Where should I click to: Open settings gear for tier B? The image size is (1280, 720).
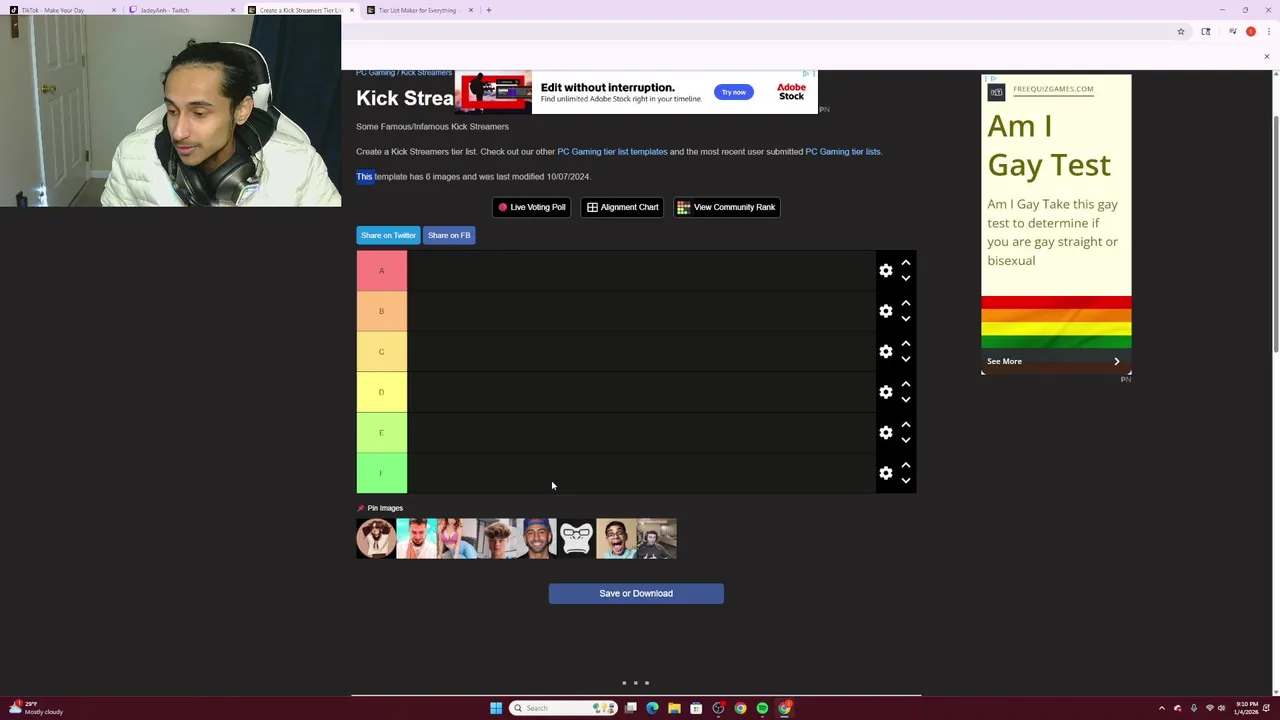tap(885, 311)
